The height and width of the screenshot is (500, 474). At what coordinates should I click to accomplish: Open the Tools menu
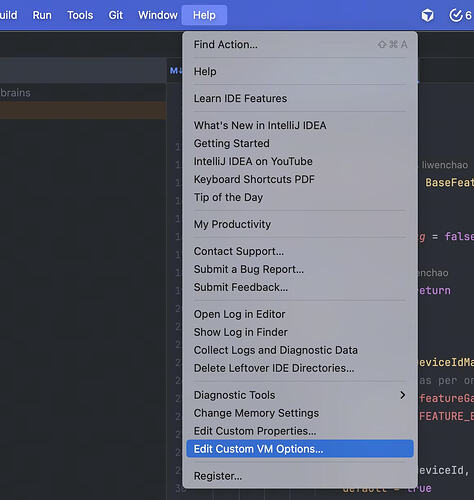point(80,15)
